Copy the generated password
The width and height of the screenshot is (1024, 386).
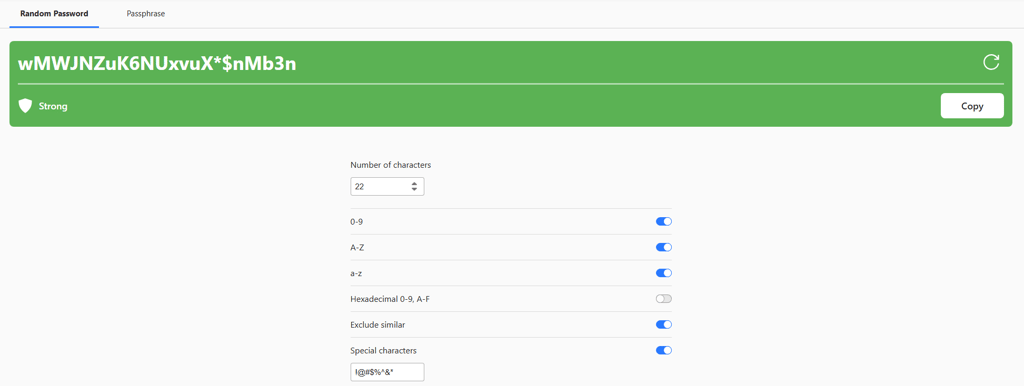tap(972, 106)
